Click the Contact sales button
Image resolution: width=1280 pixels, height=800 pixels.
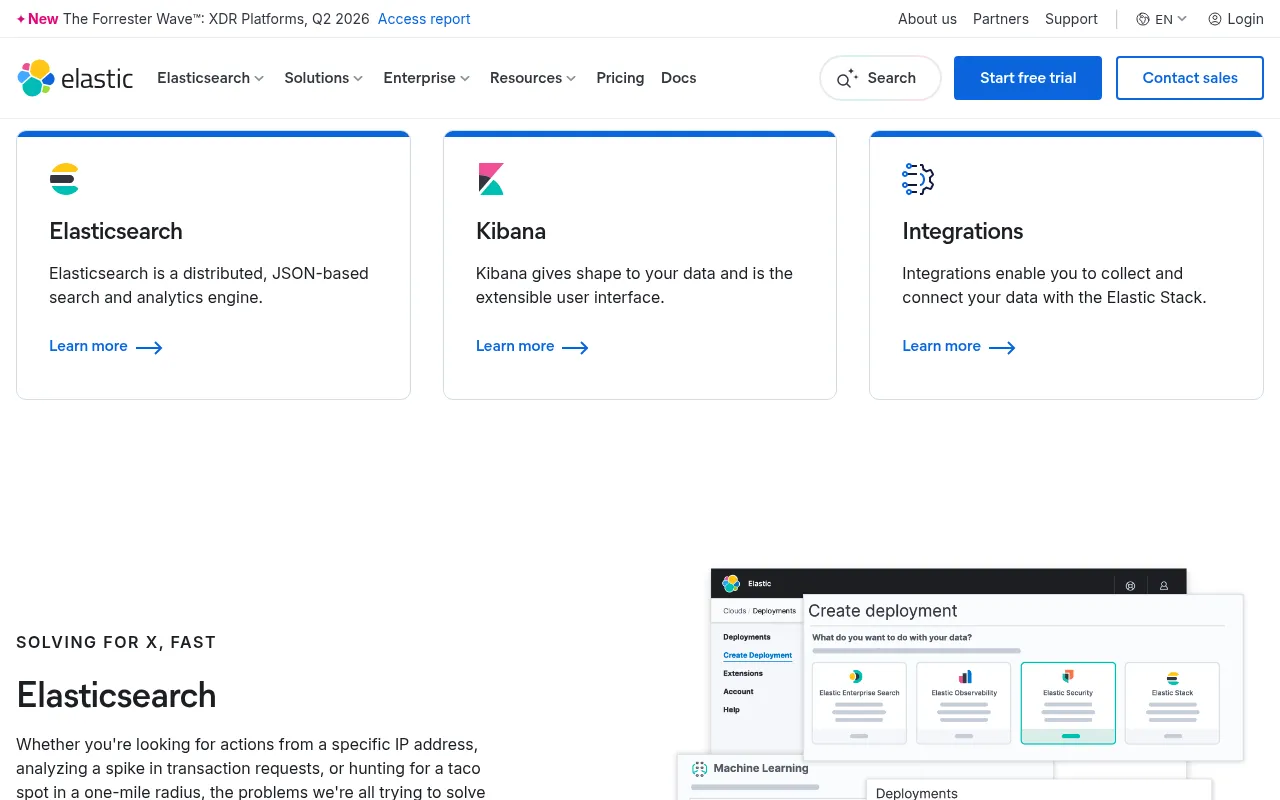click(x=1190, y=78)
